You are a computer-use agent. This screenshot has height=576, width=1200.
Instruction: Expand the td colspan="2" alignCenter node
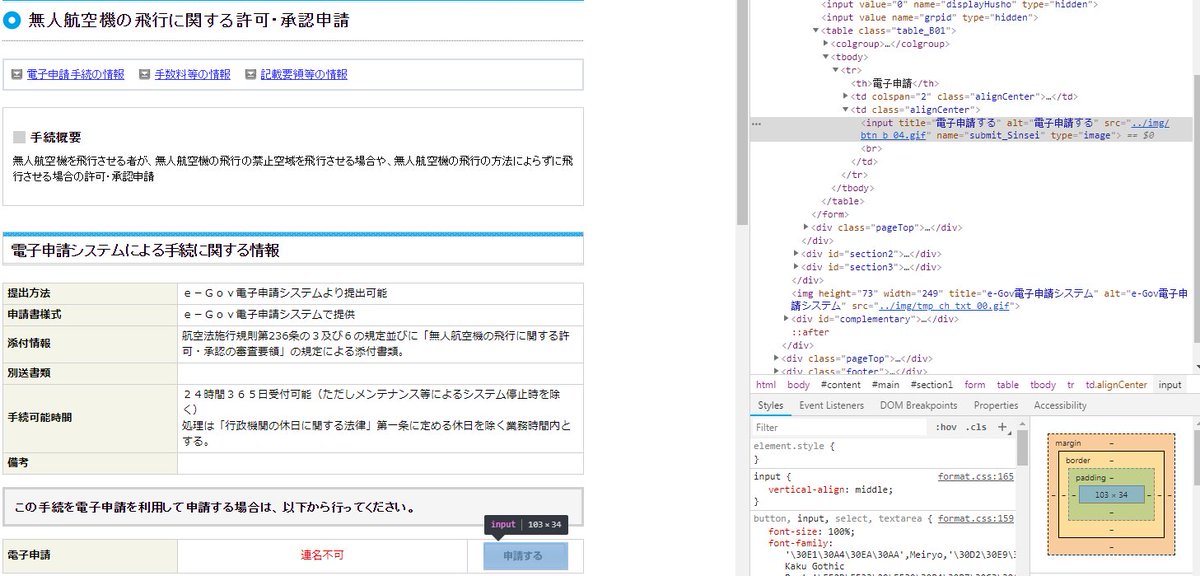(x=846, y=96)
